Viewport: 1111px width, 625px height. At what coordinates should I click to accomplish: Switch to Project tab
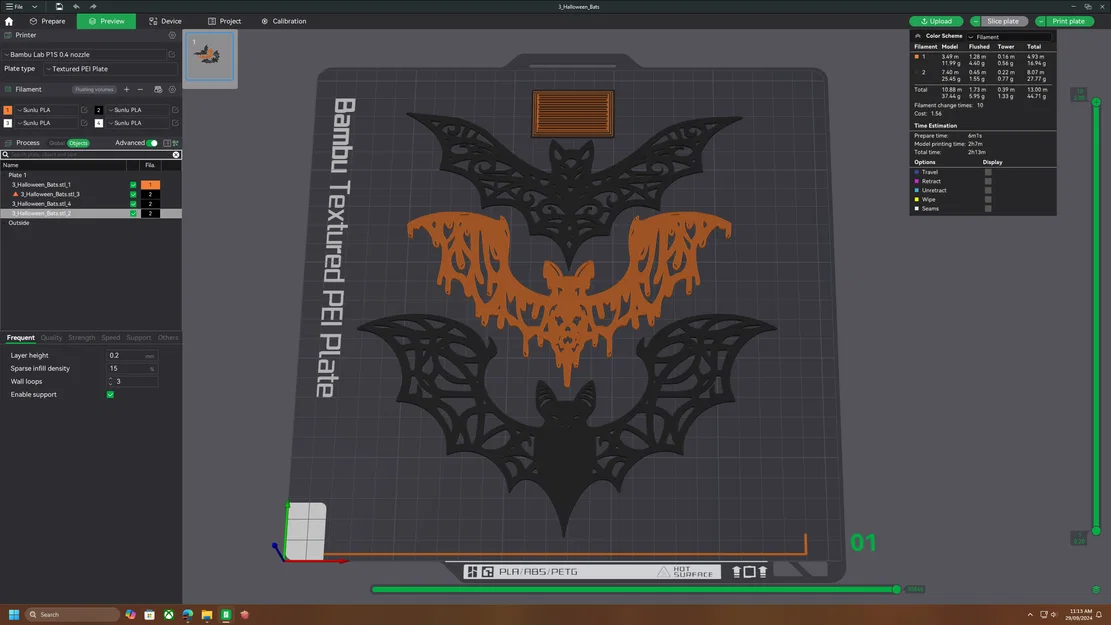[224, 21]
